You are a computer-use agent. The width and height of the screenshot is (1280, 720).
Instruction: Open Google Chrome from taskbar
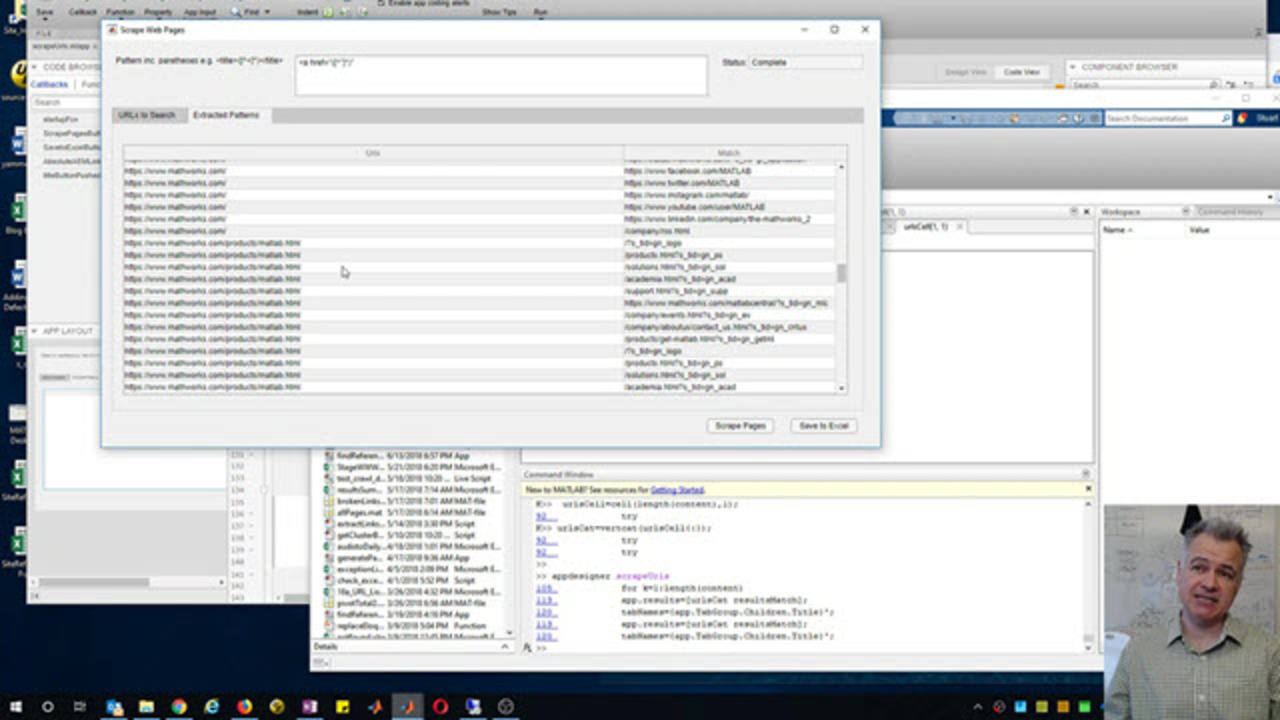coord(178,706)
